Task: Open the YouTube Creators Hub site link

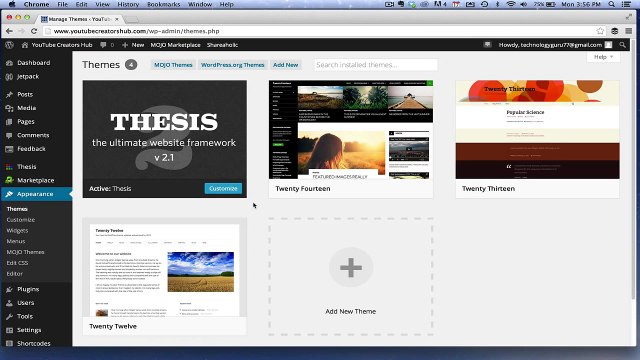Action: pos(62,45)
